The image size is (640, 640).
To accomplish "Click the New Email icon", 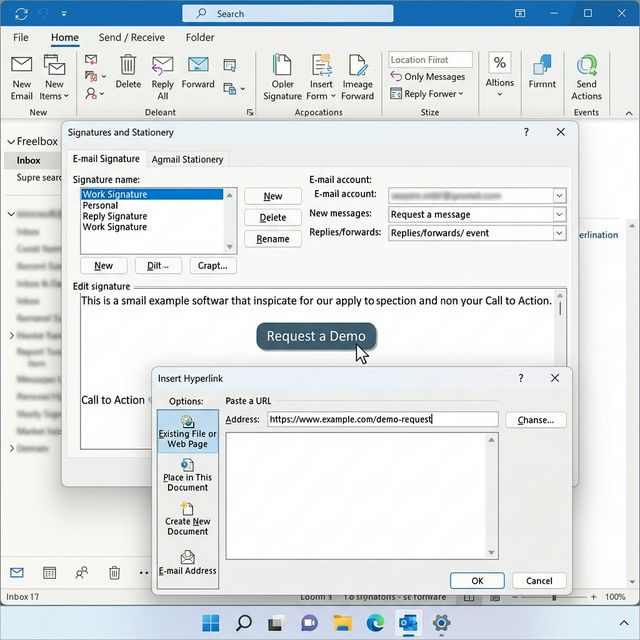I will click(x=21, y=64).
